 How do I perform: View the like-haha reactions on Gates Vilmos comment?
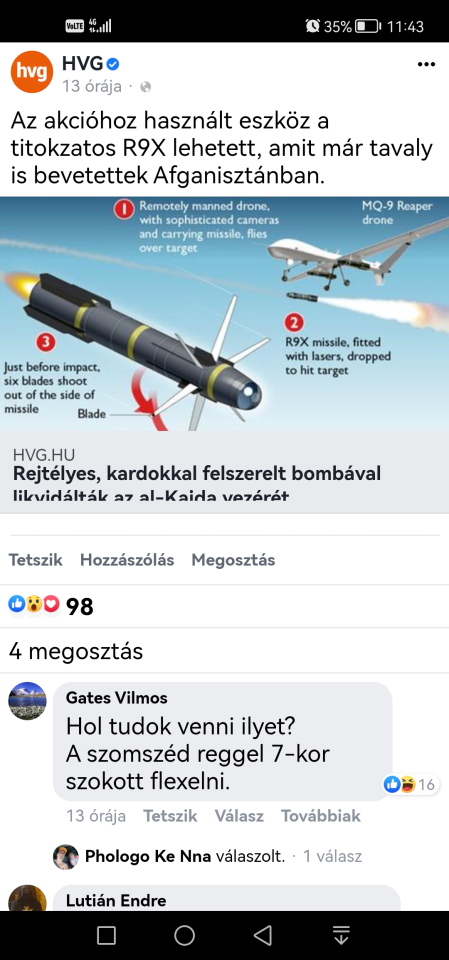410,784
